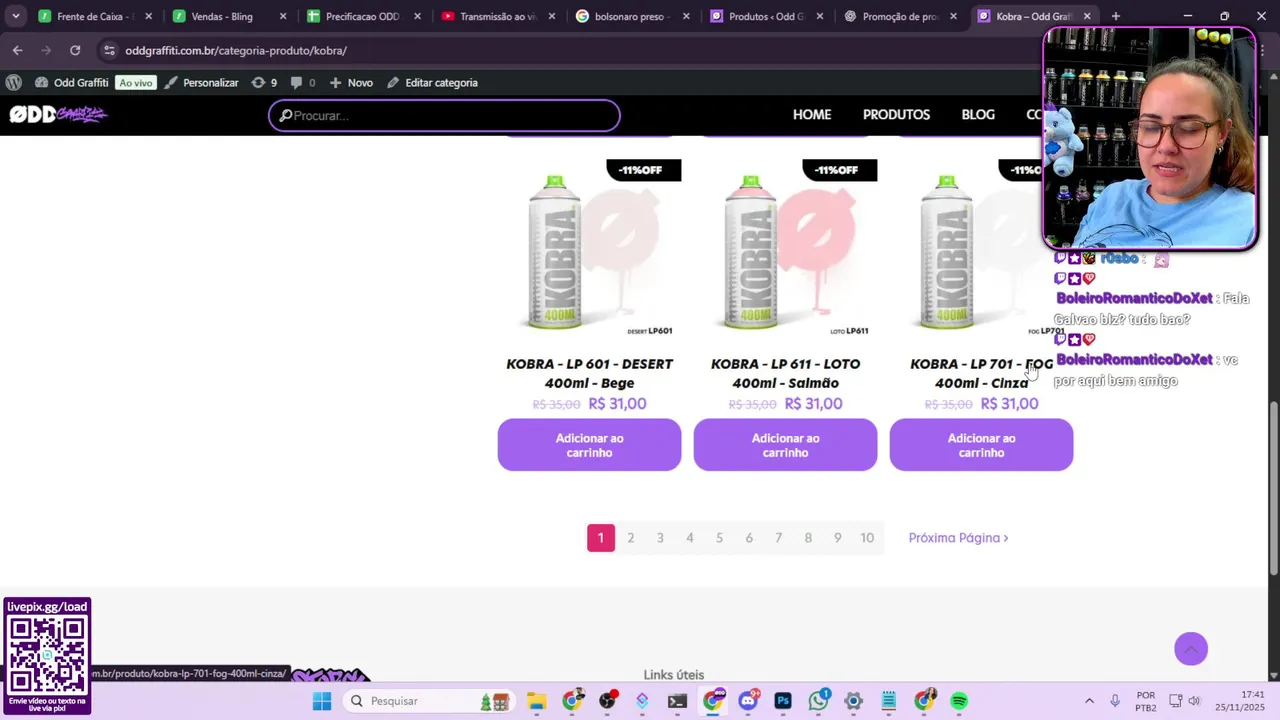This screenshot has width=1280, height=720.
Task: Open the volume control in system tray
Action: (1194, 701)
